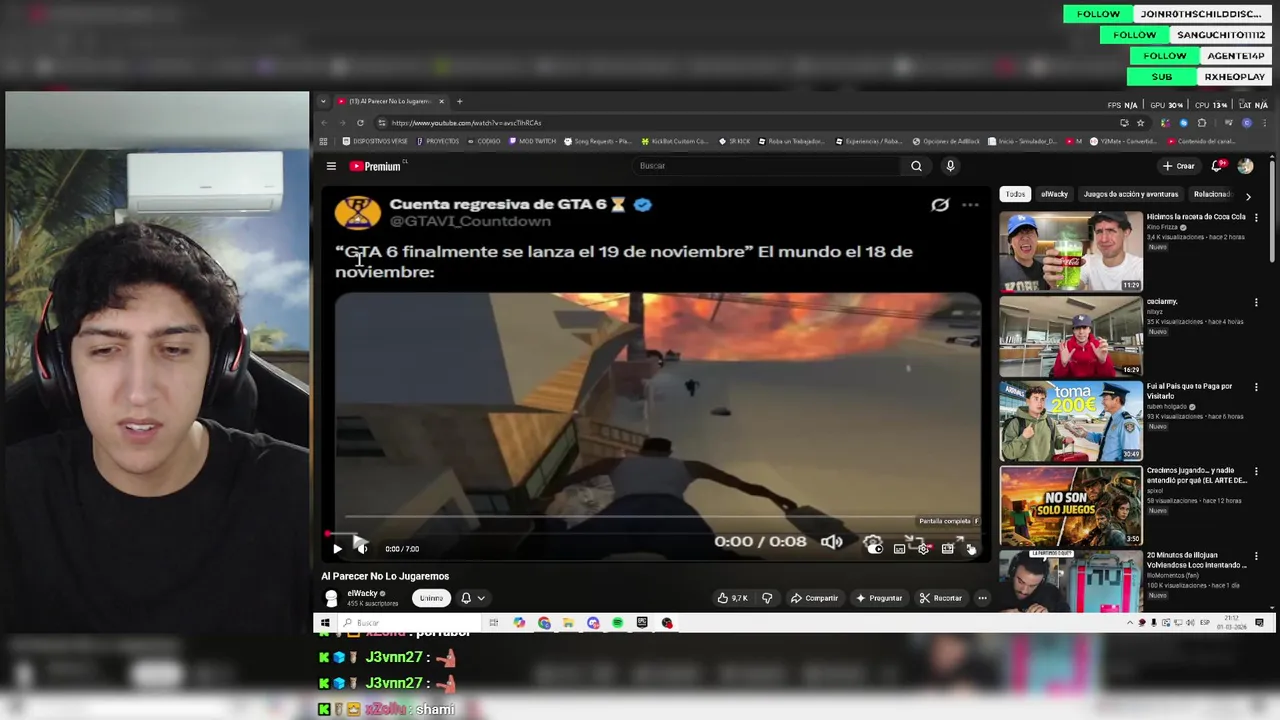Switch to Al Parecer No Lo Jugaremos tab
This screenshot has height=720, width=1280.
tap(390, 101)
